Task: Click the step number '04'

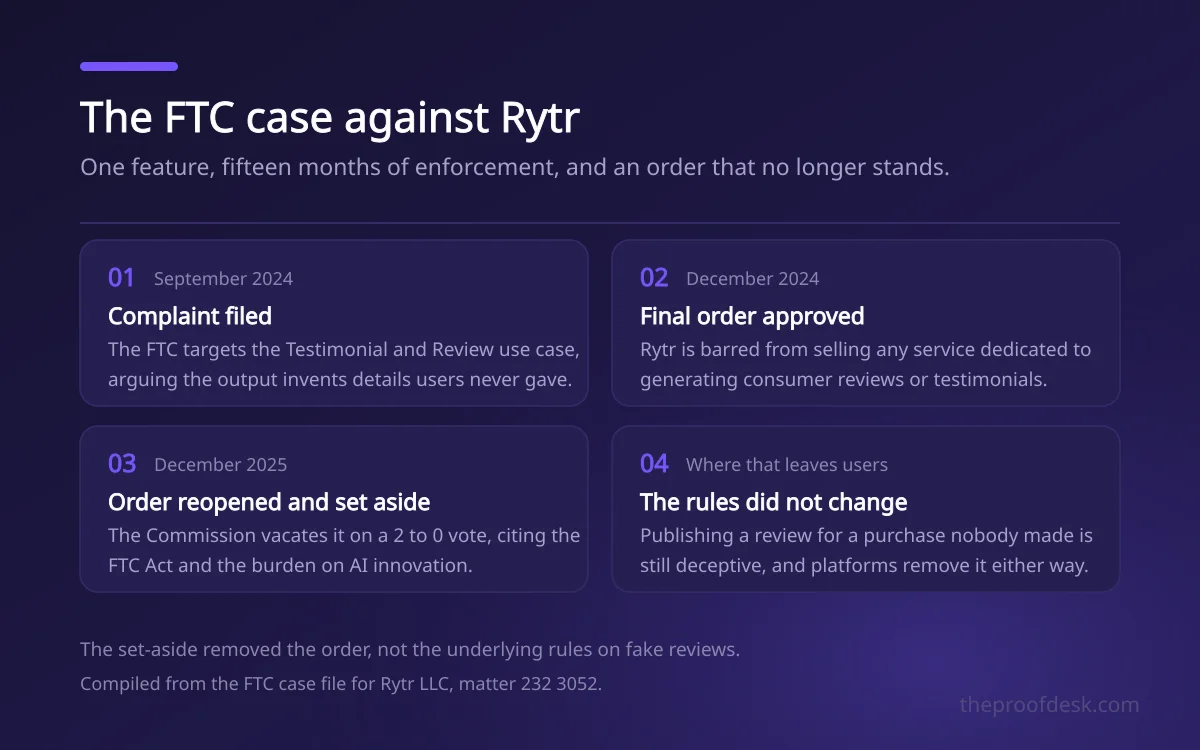Action: tap(654, 464)
